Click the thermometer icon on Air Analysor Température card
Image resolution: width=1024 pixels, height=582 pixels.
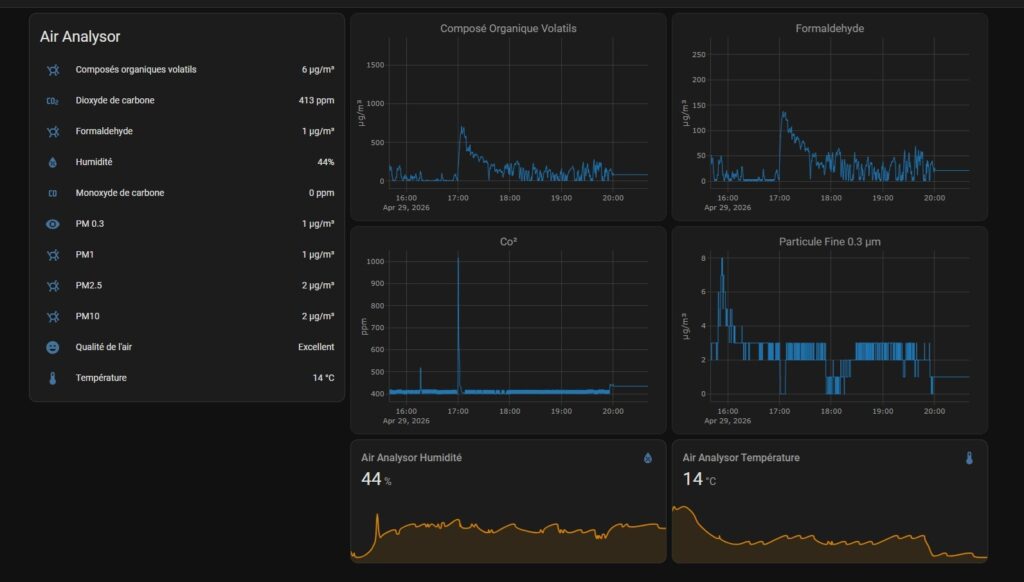click(x=969, y=458)
